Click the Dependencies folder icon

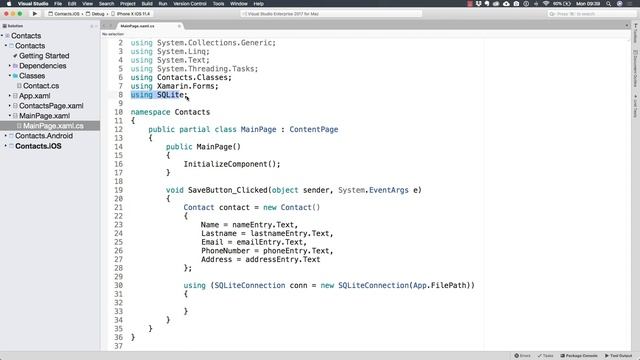pos(16,66)
